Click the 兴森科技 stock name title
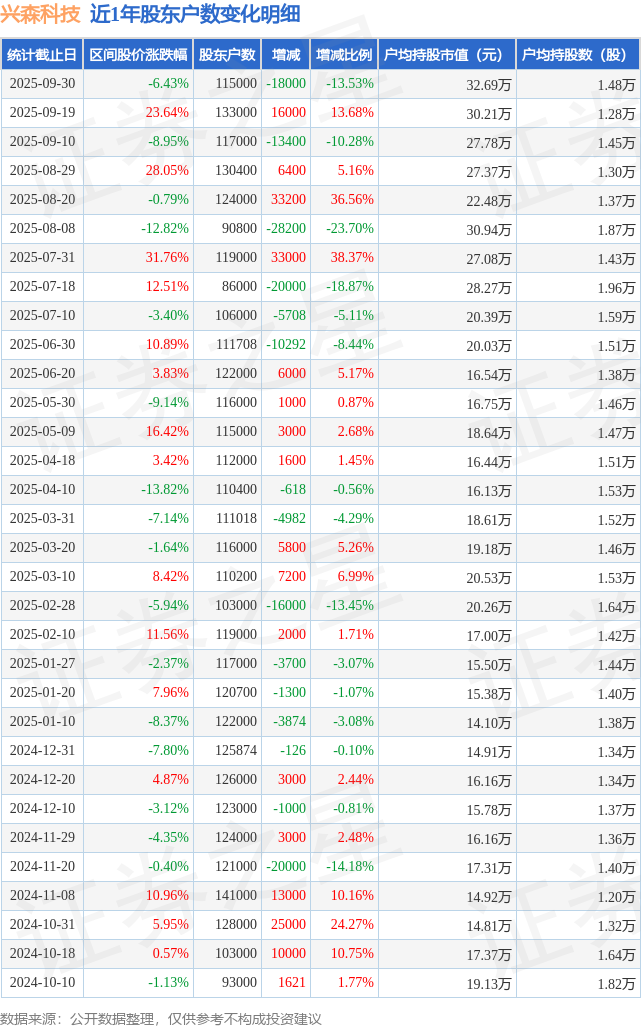 [x=42, y=14]
